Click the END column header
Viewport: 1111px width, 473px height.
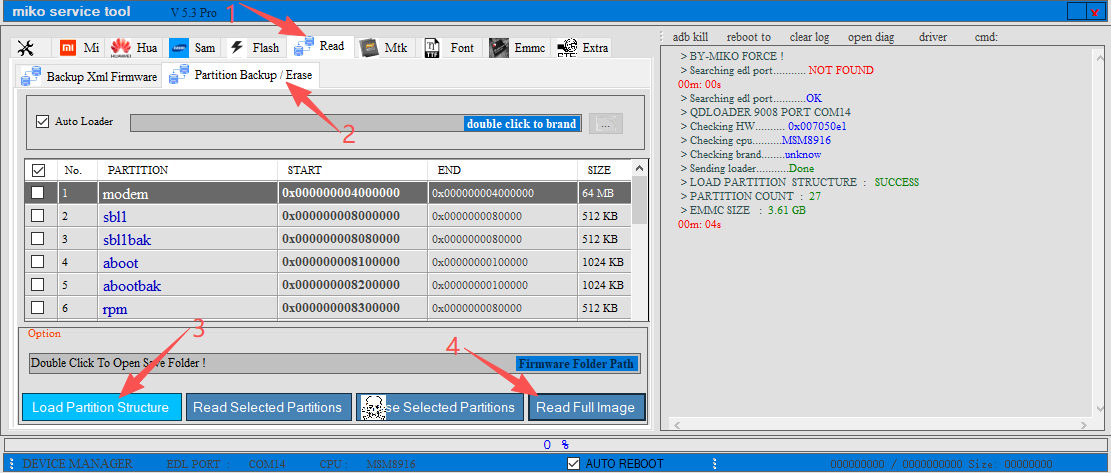(x=502, y=170)
